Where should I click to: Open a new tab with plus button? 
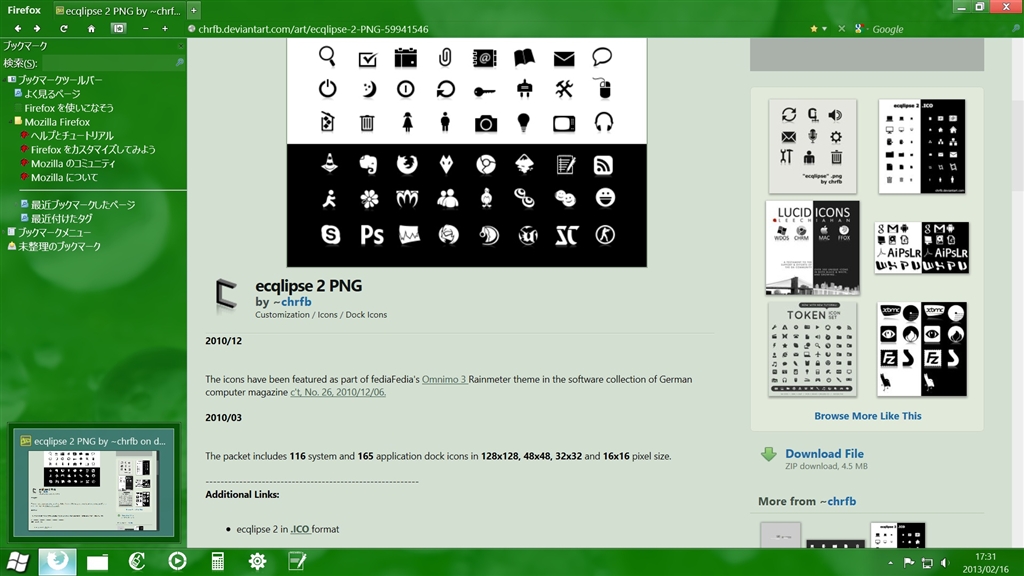click(194, 10)
